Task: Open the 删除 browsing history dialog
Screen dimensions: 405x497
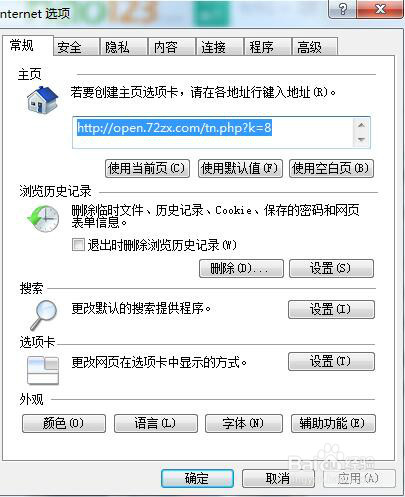Action: point(241,268)
